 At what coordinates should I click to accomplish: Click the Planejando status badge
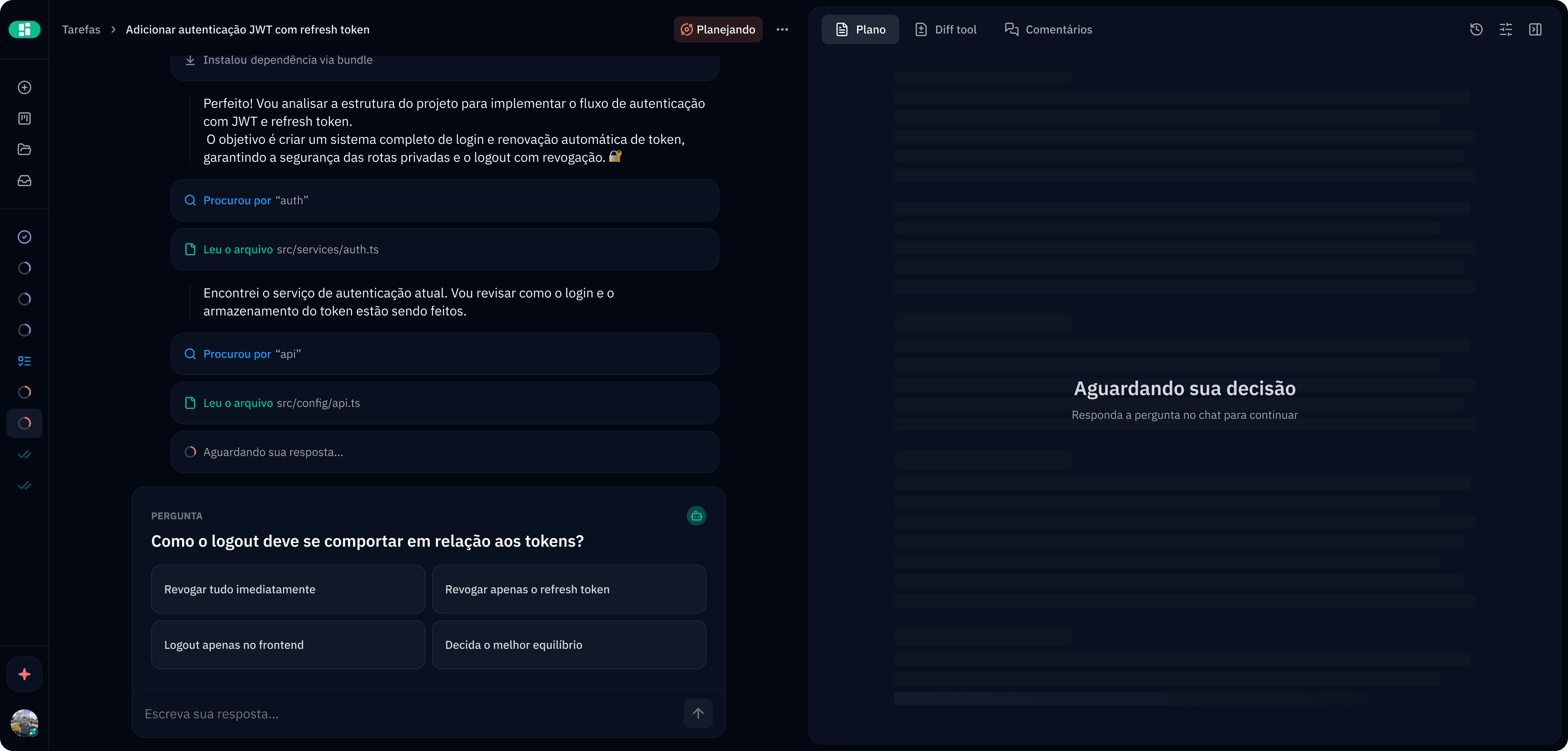coord(718,29)
